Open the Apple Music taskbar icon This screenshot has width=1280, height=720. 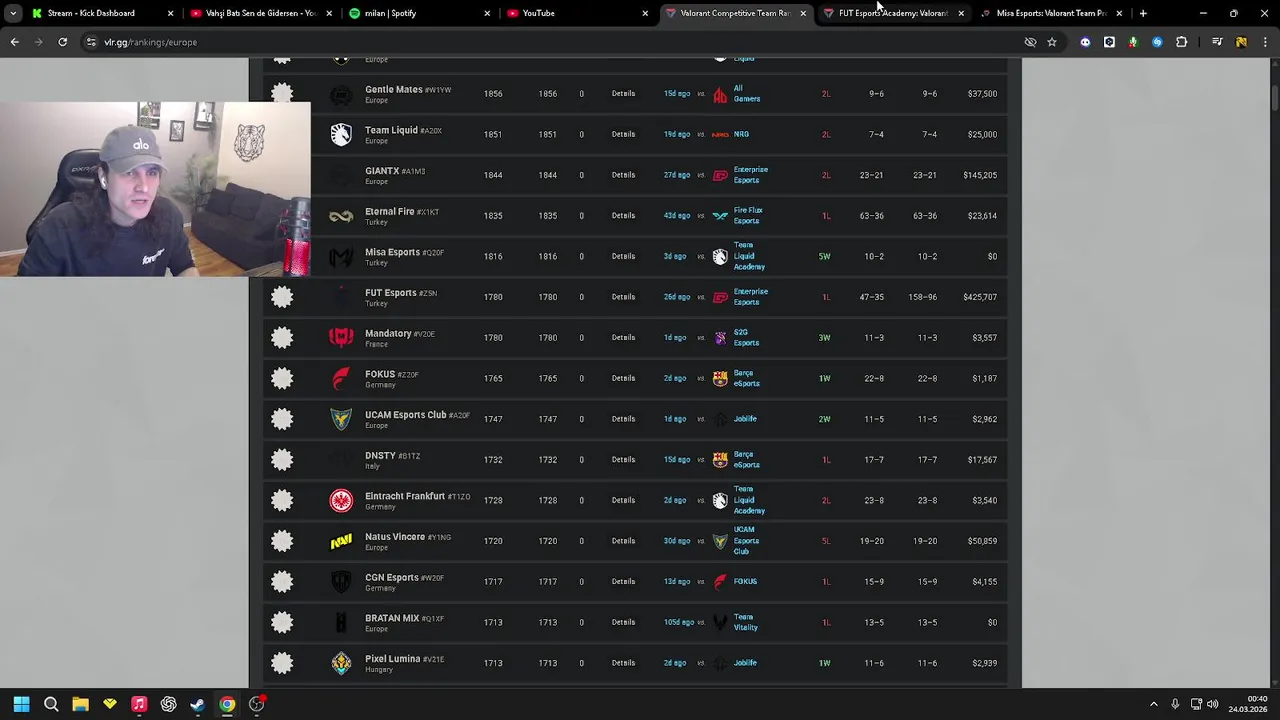coord(139,704)
